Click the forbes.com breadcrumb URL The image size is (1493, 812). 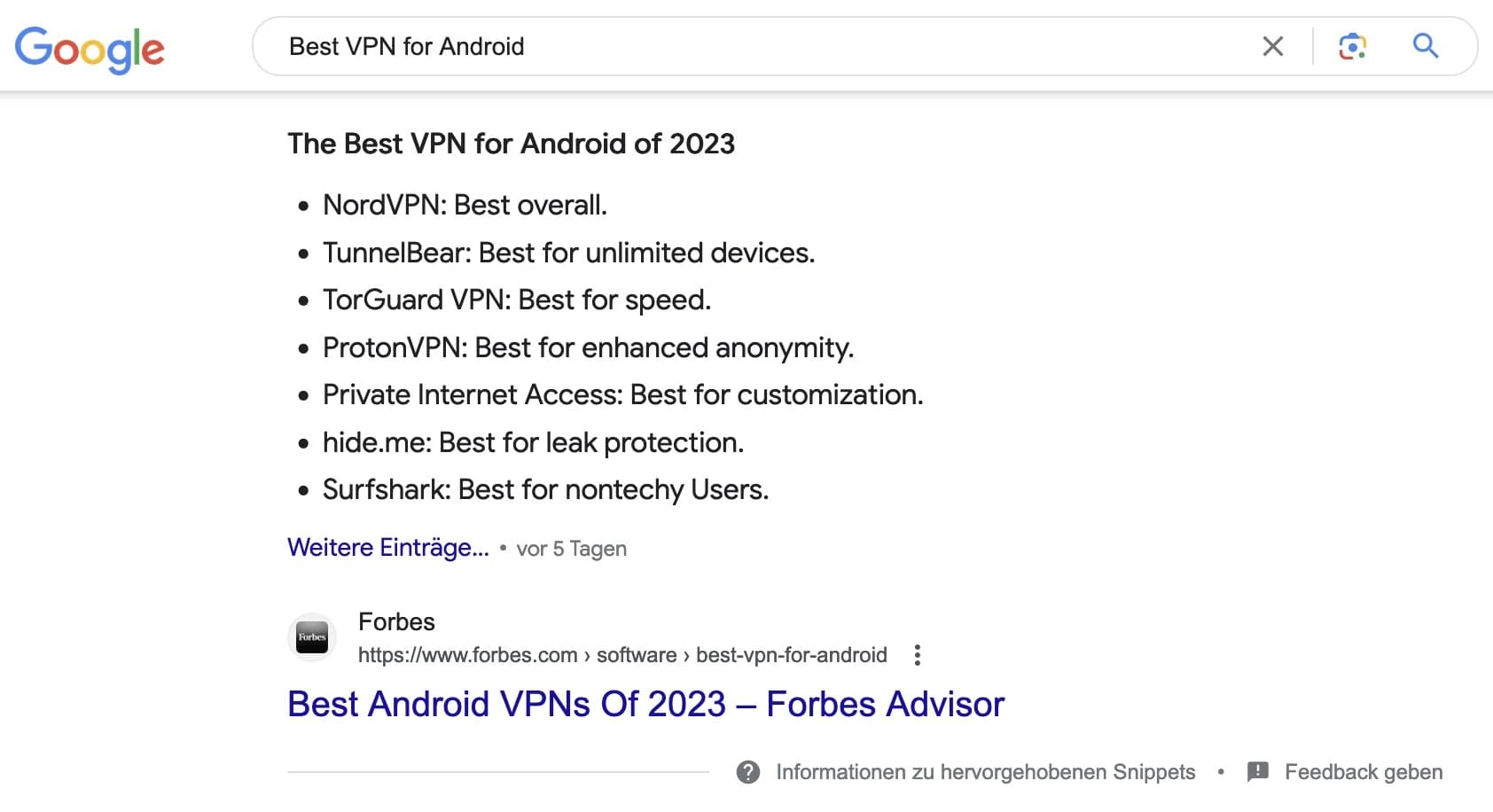621,655
